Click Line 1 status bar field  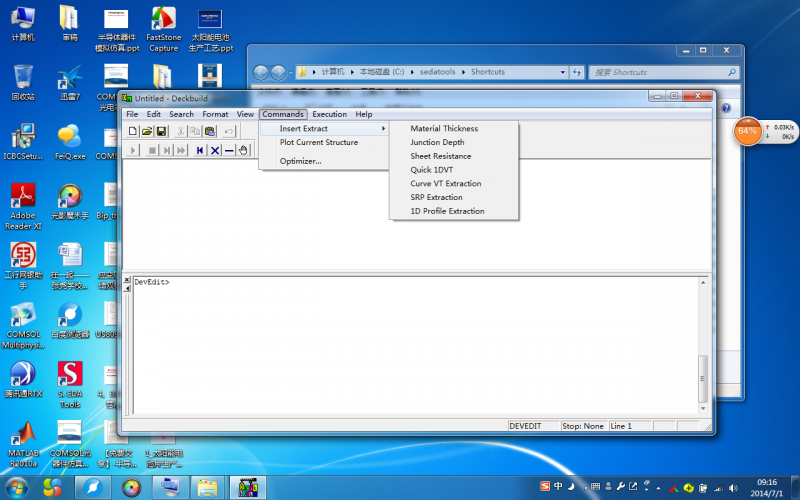tap(629, 426)
